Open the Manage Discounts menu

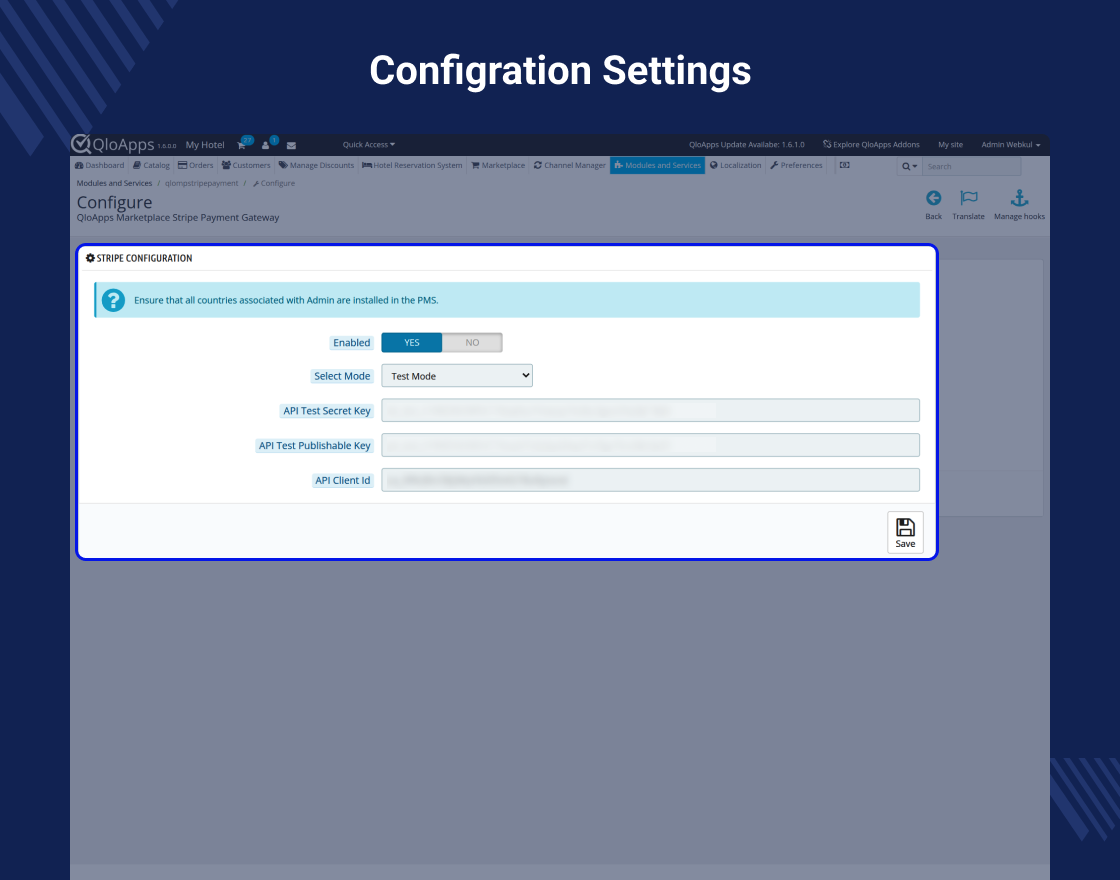[316, 165]
